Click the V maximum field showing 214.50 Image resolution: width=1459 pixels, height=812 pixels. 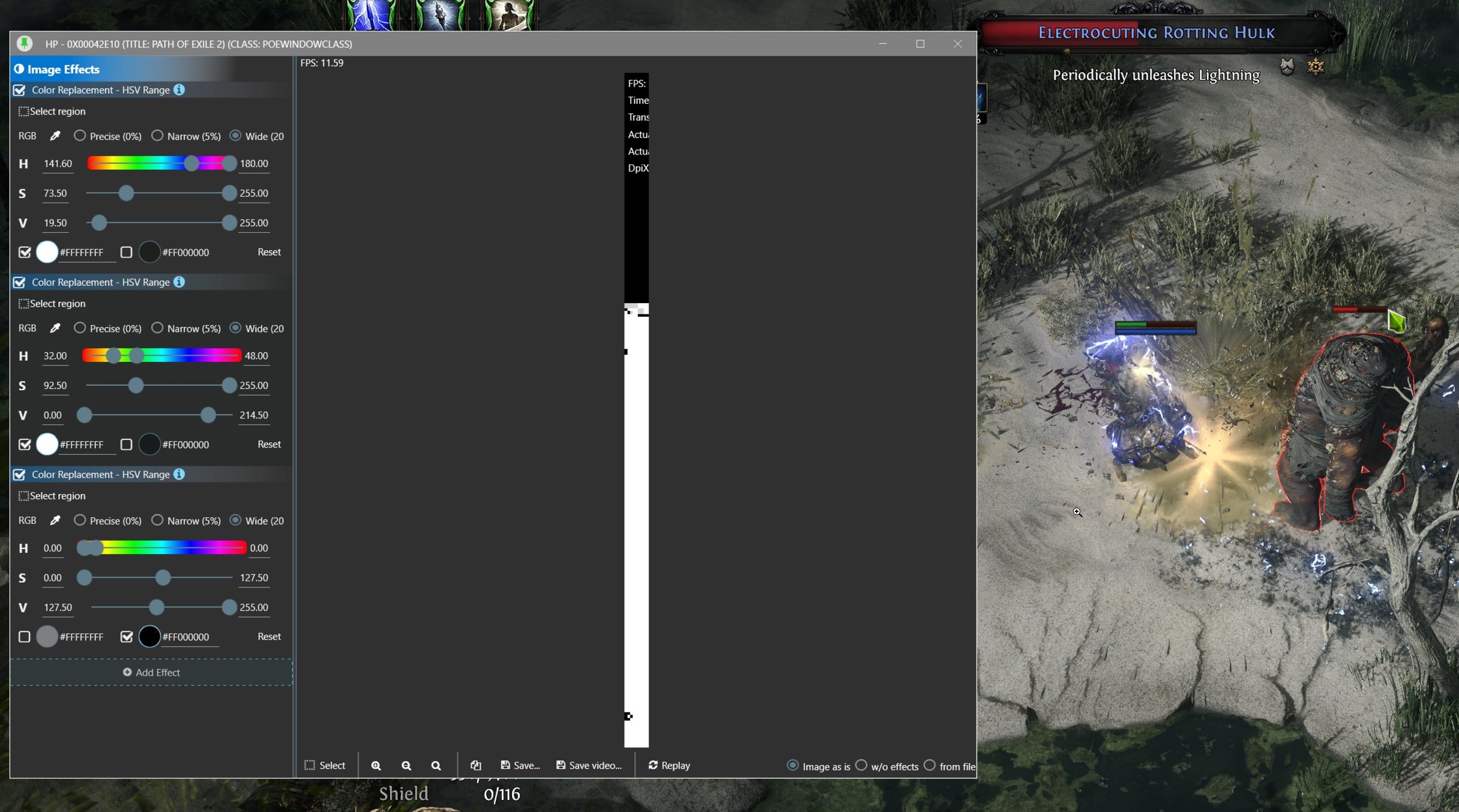[x=254, y=415]
